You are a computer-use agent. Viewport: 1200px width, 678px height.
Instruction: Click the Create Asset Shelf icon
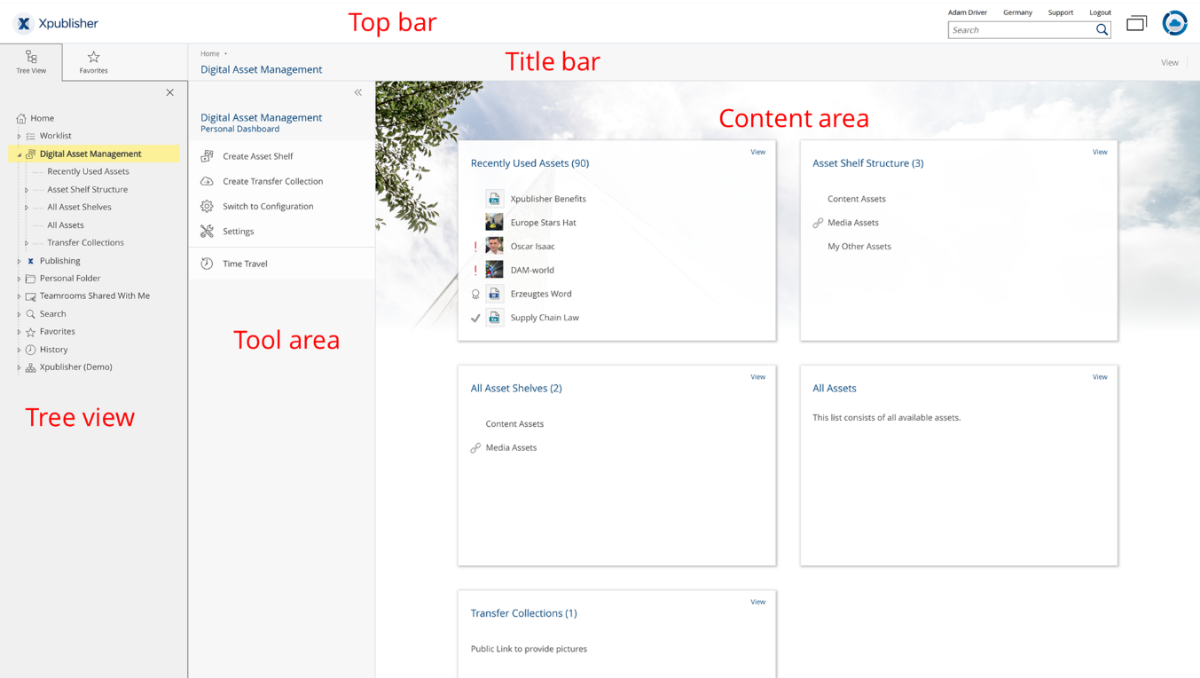(207, 156)
